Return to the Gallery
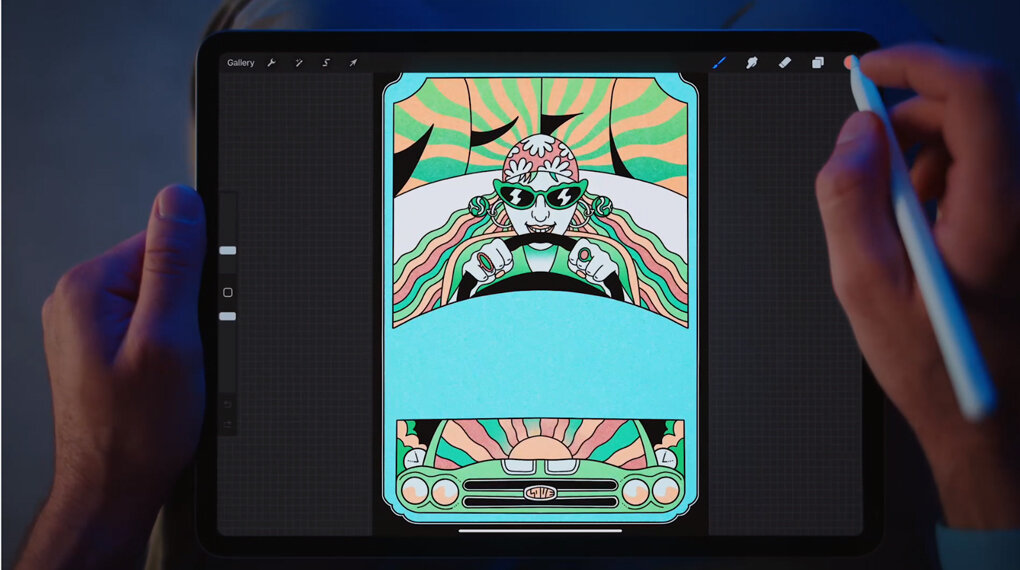The image size is (1020, 570). coord(240,63)
